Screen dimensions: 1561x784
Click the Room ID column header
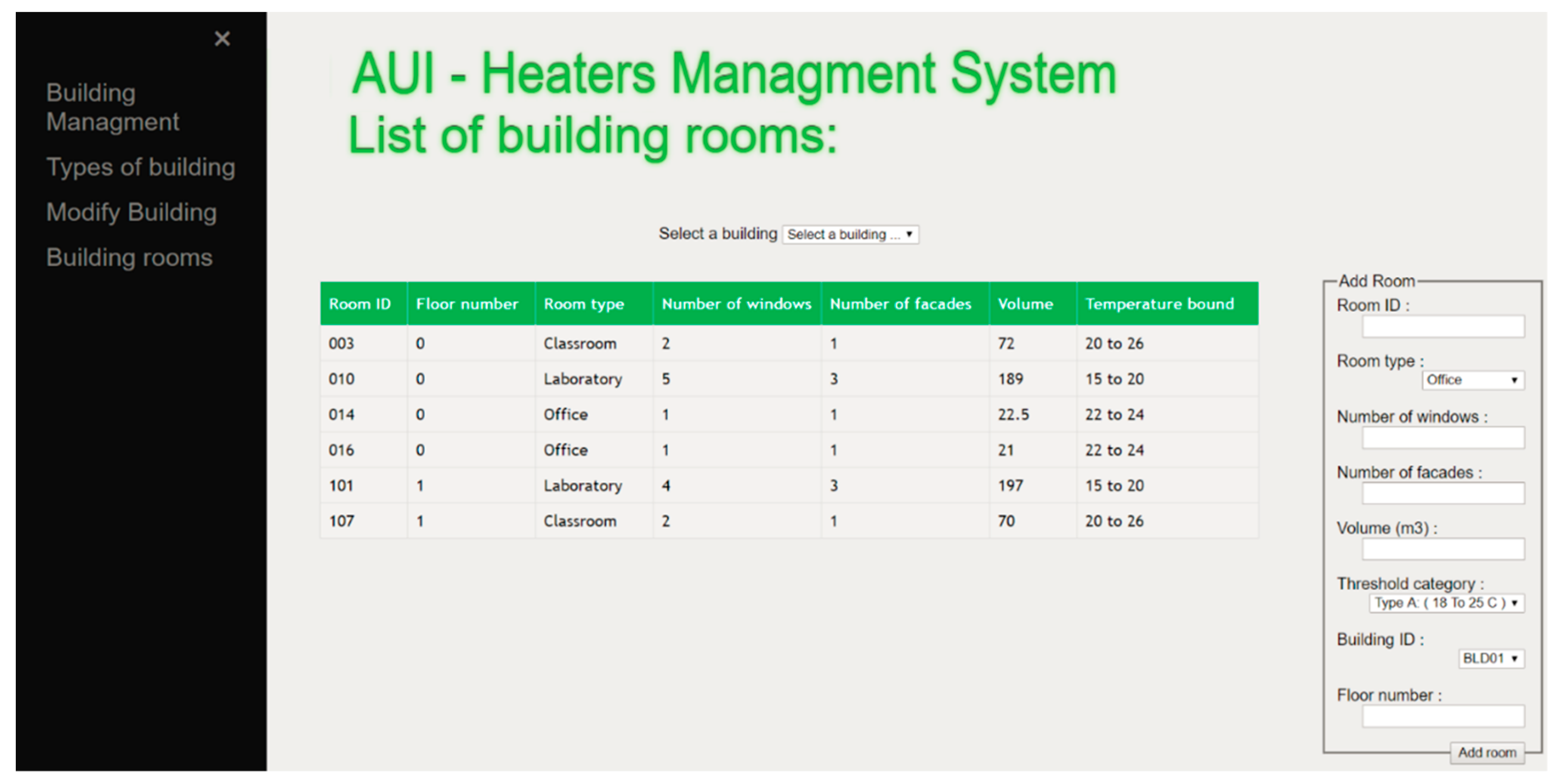(360, 304)
